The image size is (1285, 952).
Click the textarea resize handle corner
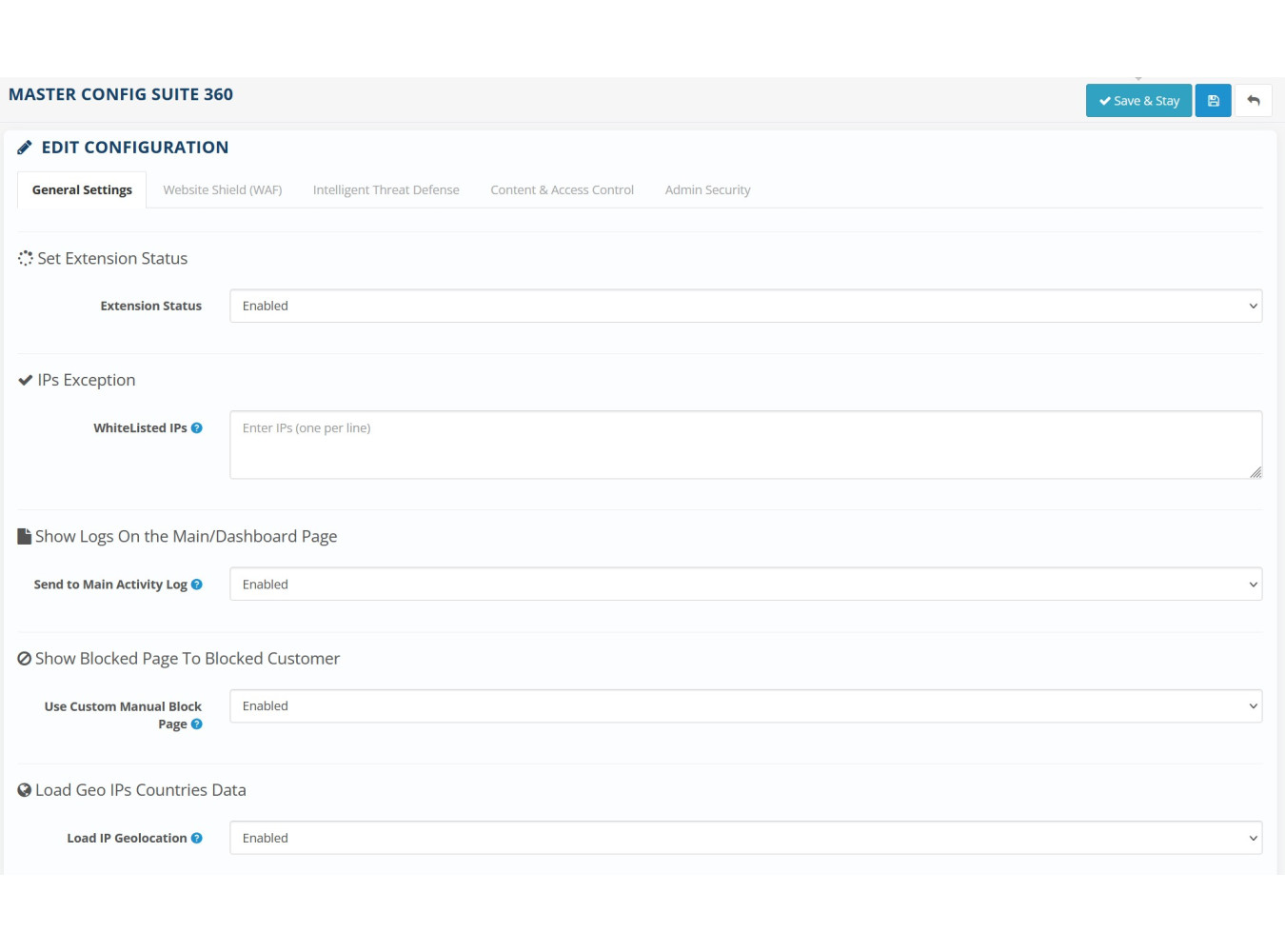point(1255,472)
